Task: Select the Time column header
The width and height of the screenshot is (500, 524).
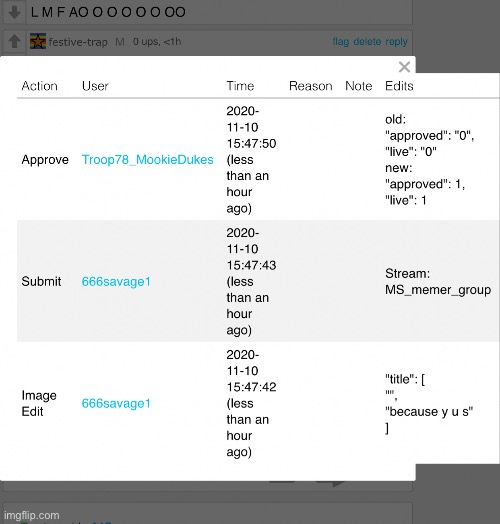Action: [x=240, y=86]
